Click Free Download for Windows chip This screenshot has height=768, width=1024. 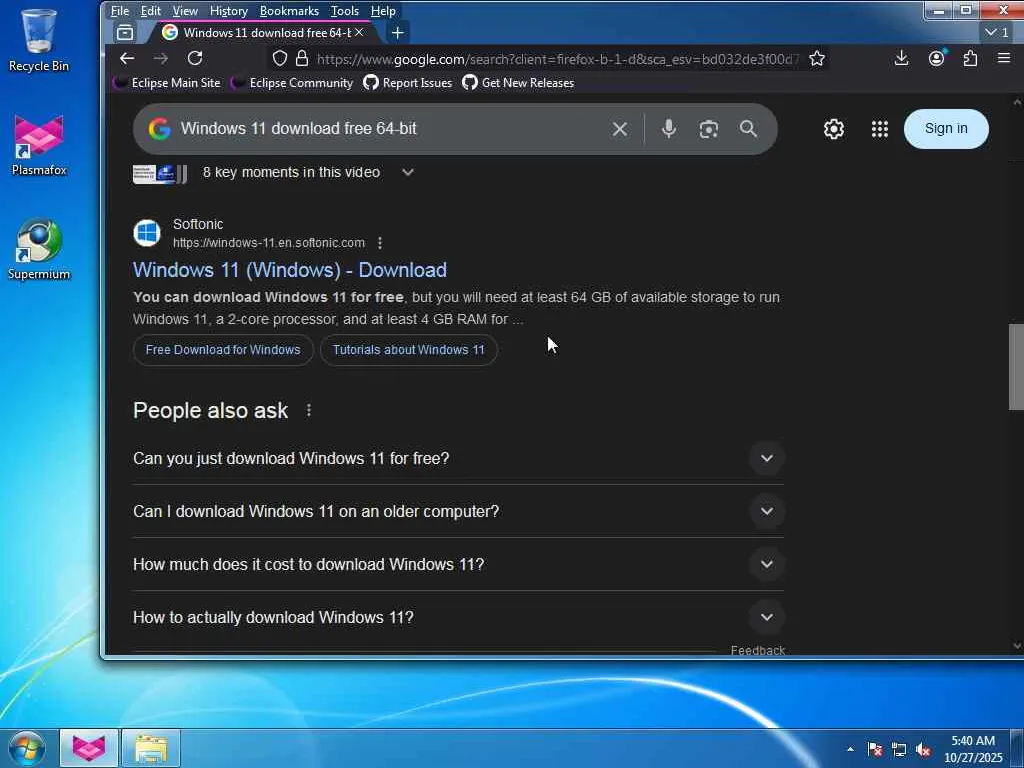[223, 350]
